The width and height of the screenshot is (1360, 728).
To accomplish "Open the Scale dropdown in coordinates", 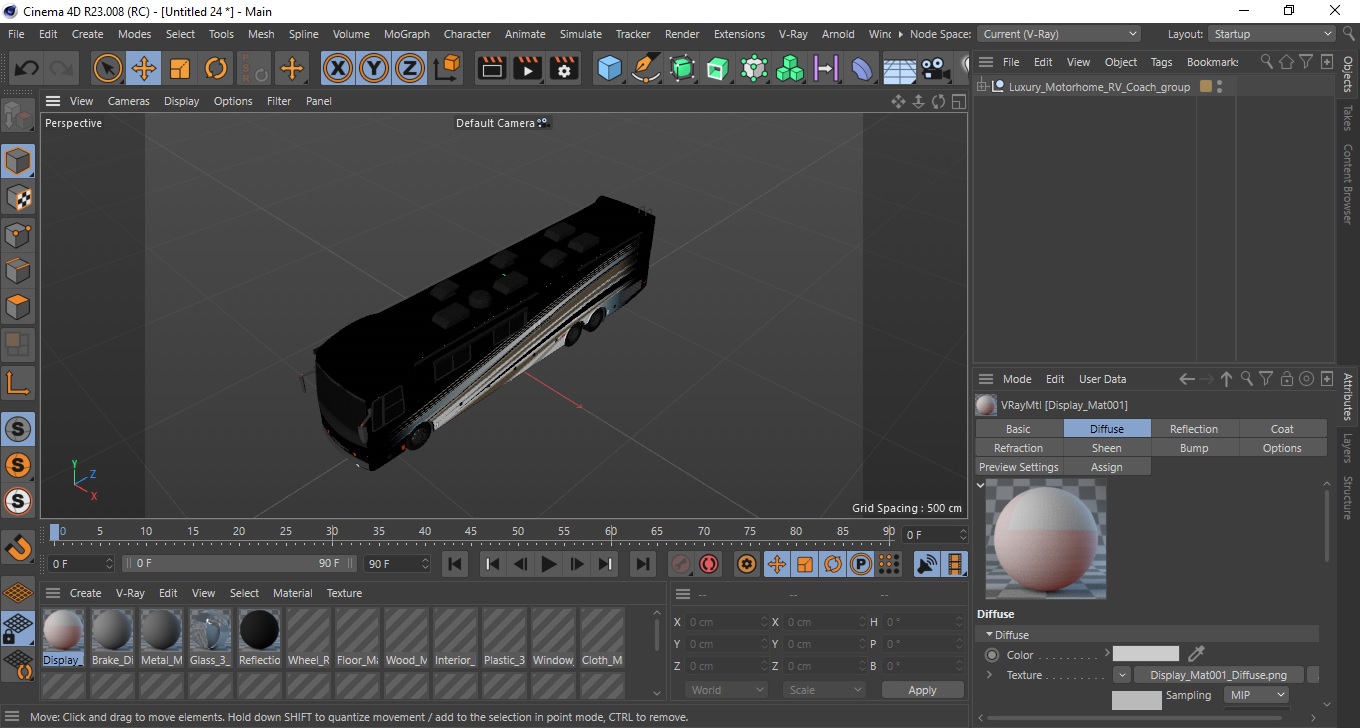I will [x=824, y=690].
